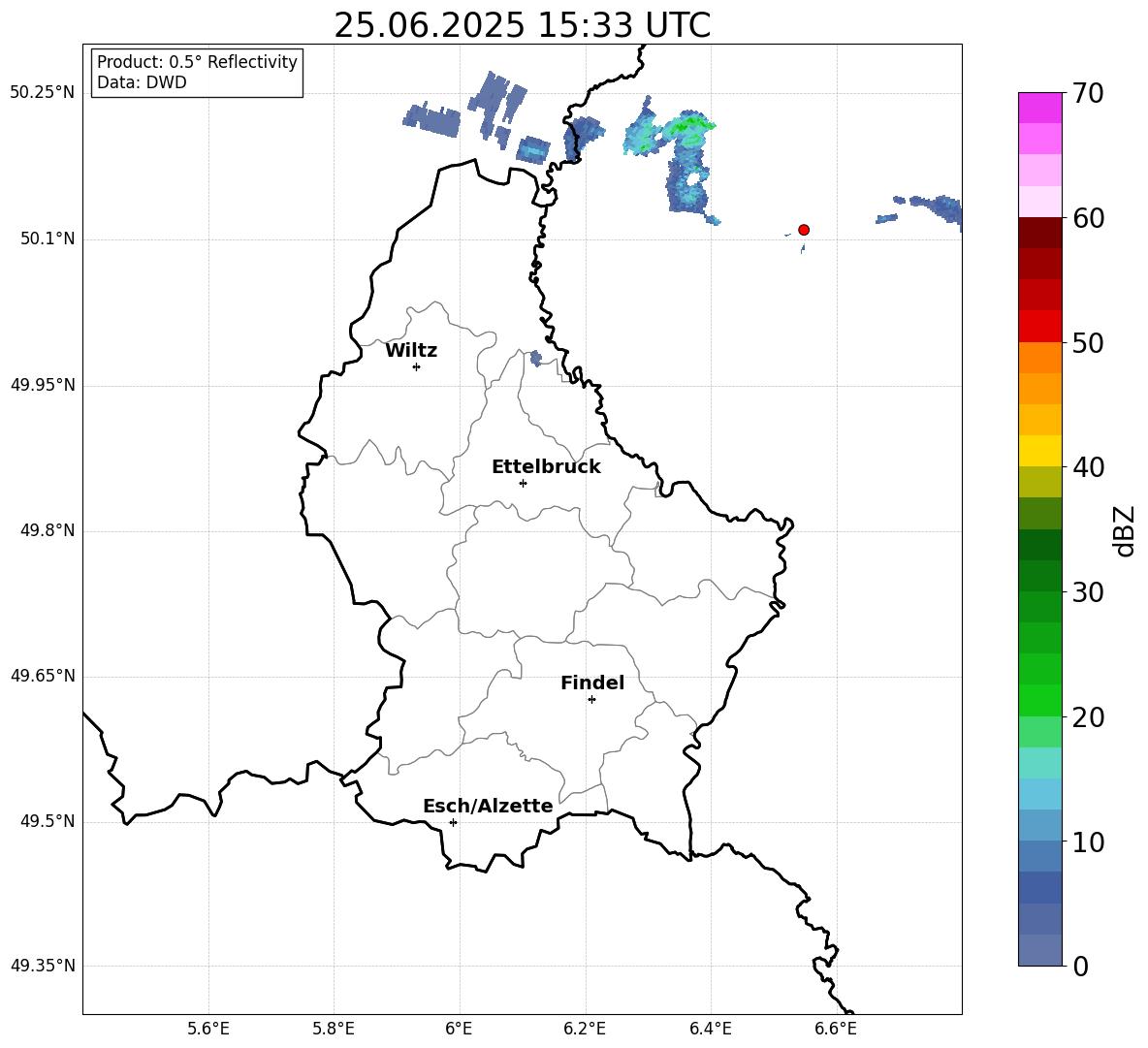The image size is (1148, 1048).
Task: Click the 5.8°E longitude label
Action: click(334, 1029)
